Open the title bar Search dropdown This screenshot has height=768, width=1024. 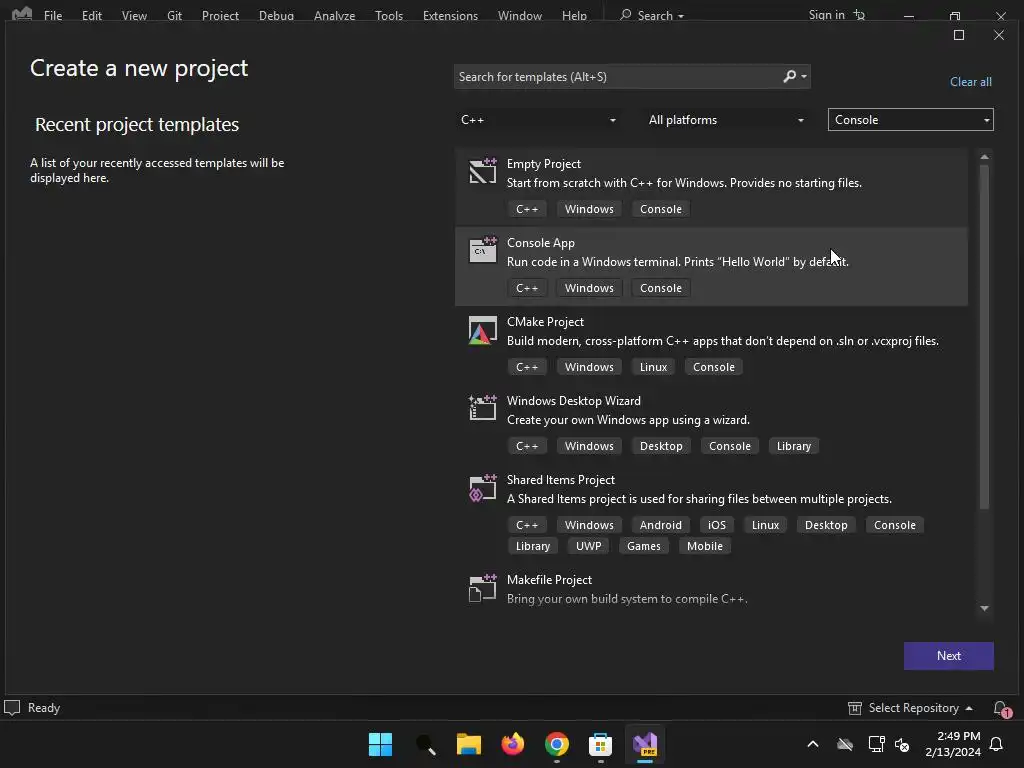click(x=652, y=15)
